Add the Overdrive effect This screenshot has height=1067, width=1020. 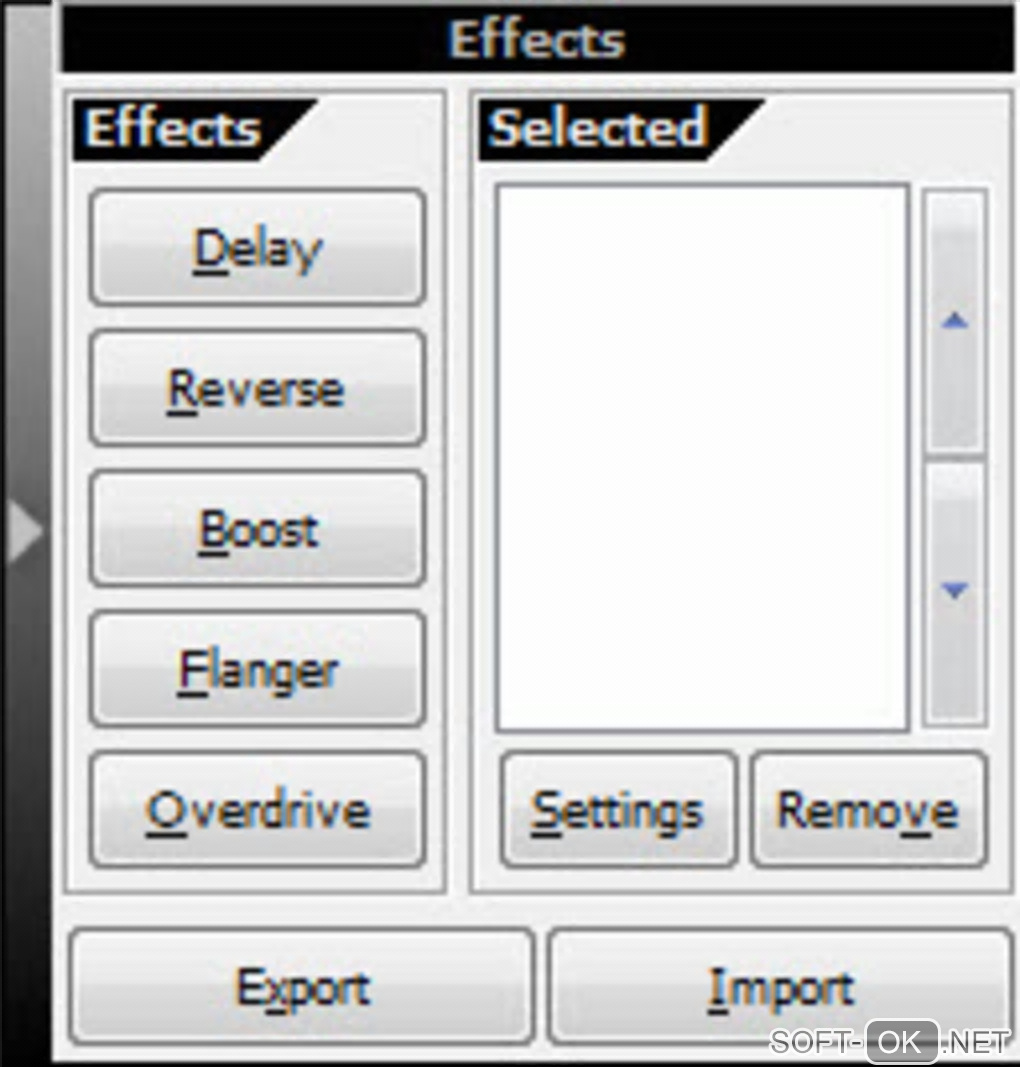coord(258,810)
